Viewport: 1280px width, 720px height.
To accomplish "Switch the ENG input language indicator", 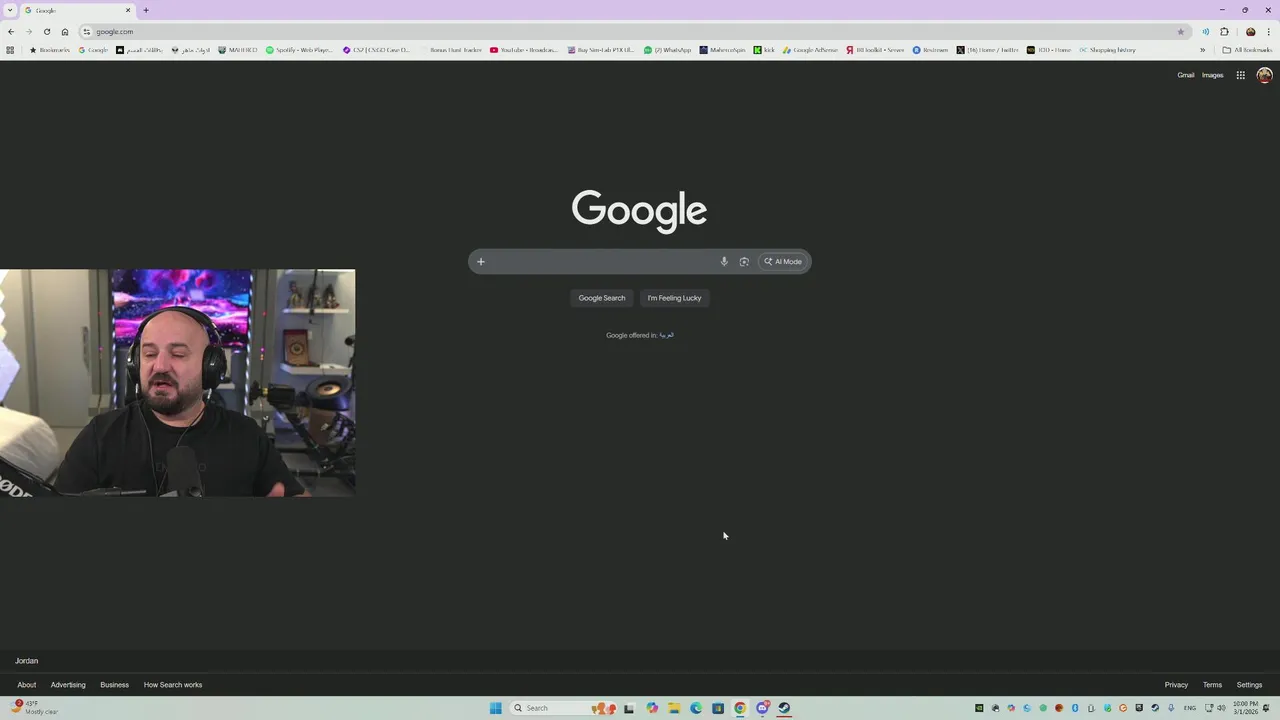I will (1190, 708).
